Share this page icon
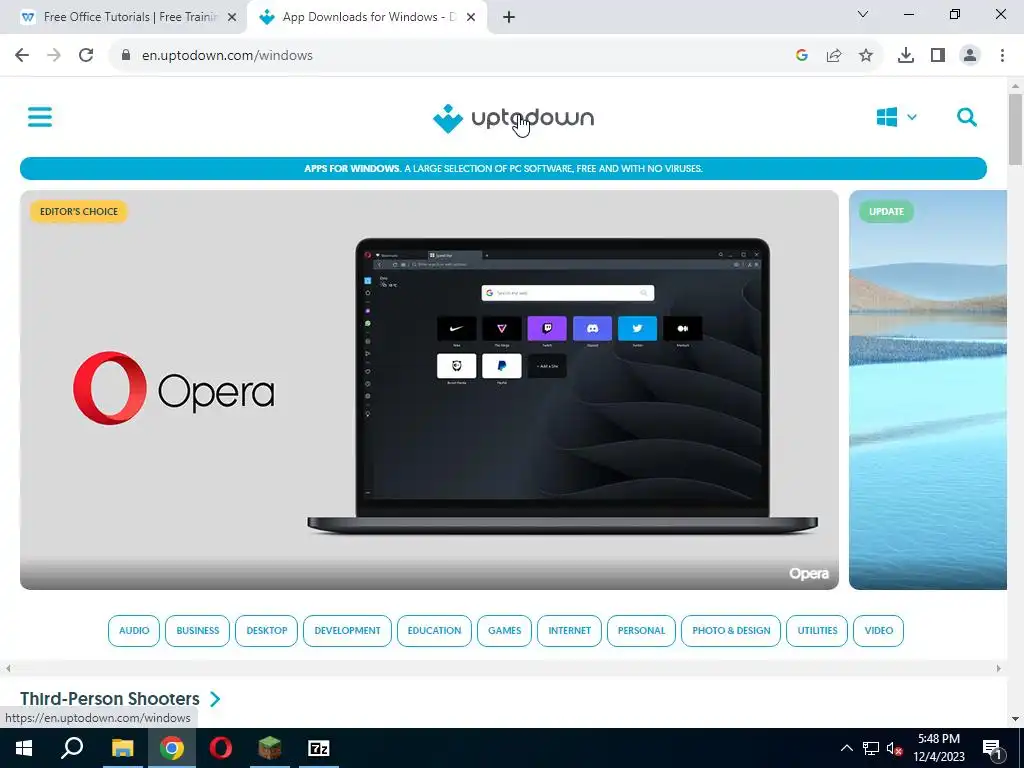The height and width of the screenshot is (768, 1024). pos(834,56)
